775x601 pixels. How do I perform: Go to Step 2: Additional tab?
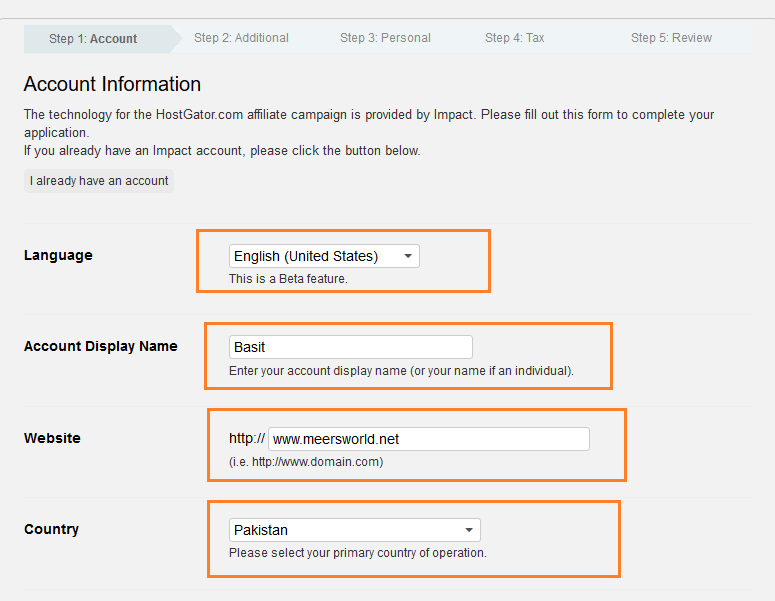pos(241,38)
